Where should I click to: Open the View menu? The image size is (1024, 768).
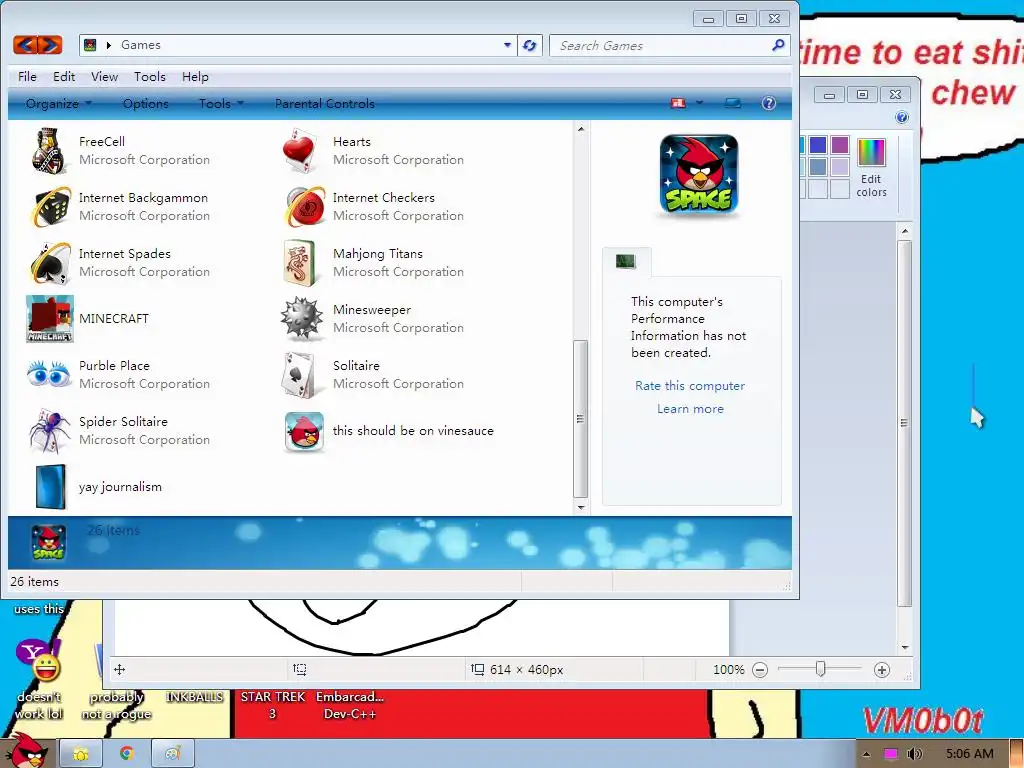tap(104, 76)
